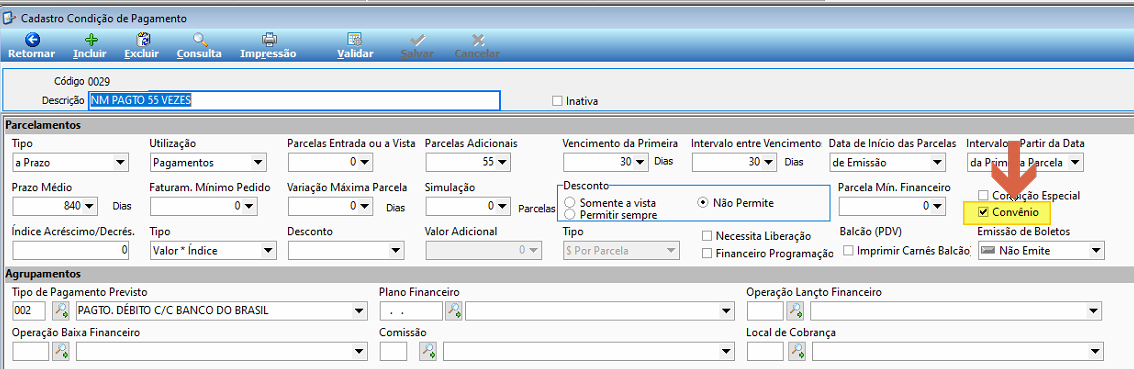Click the Impressão printer icon

[268, 41]
